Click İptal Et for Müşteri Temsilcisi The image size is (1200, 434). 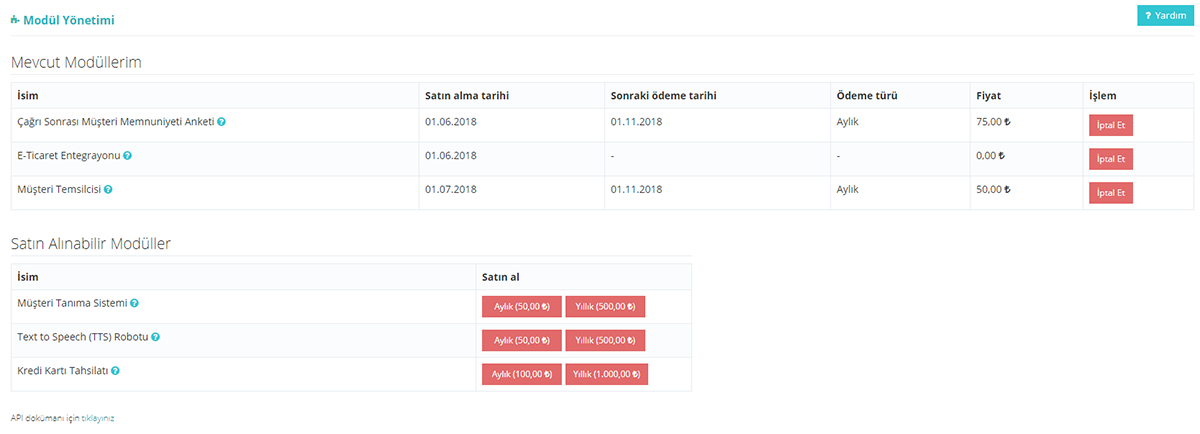tap(1111, 193)
